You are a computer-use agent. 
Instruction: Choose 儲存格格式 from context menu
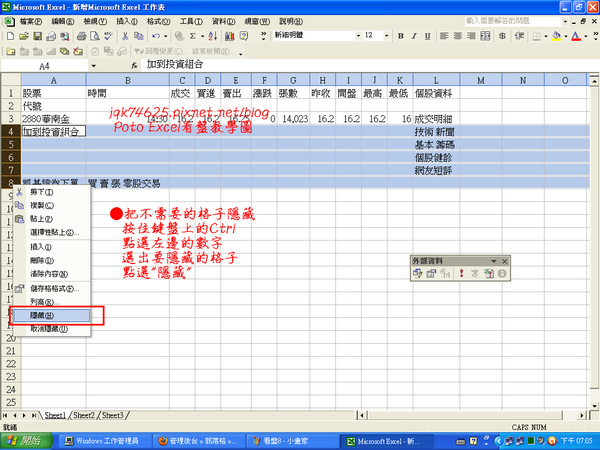[x=52, y=289]
